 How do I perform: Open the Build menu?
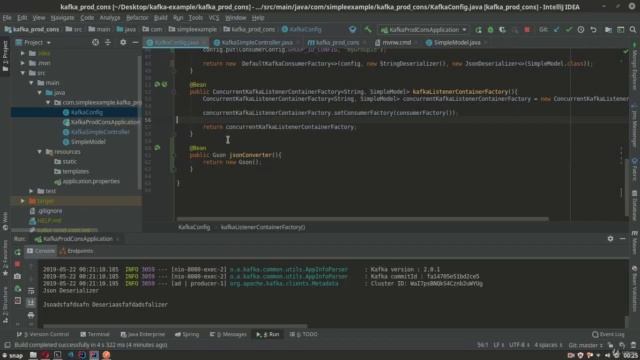[x=160, y=18]
